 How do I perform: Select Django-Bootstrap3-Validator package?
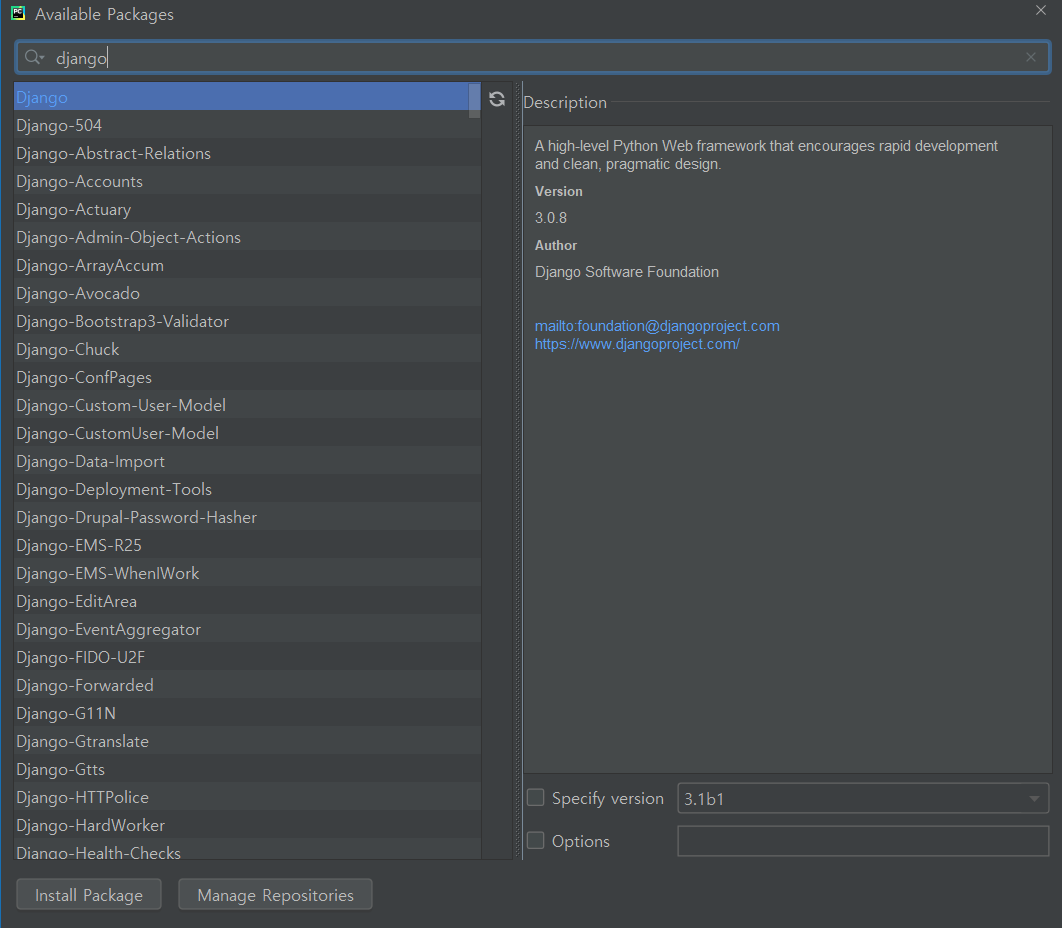click(247, 321)
